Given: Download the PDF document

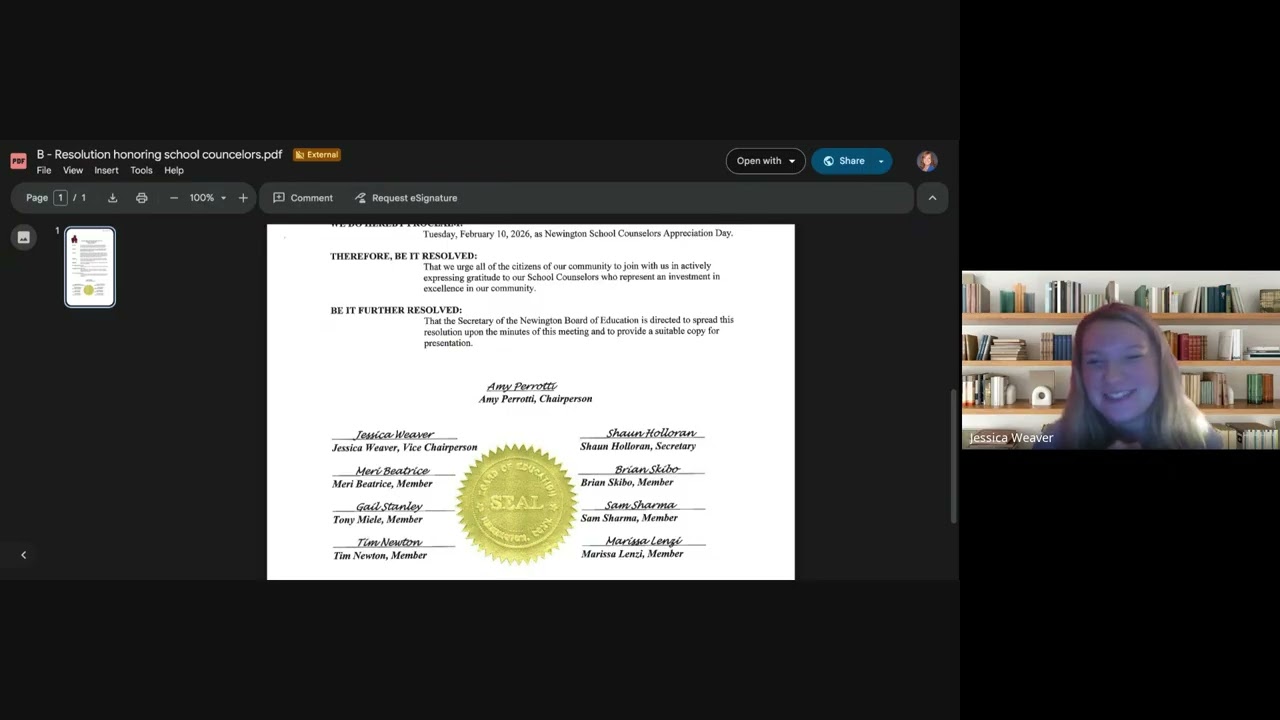Looking at the screenshot, I should point(112,198).
